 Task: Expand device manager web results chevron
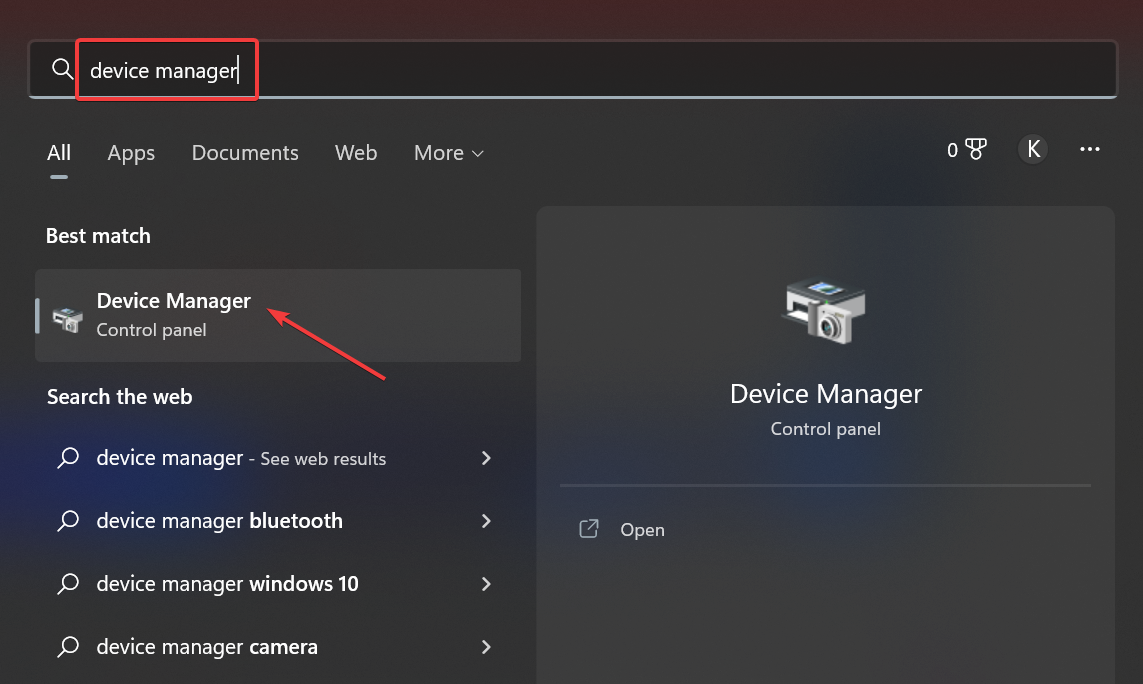(x=486, y=458)
